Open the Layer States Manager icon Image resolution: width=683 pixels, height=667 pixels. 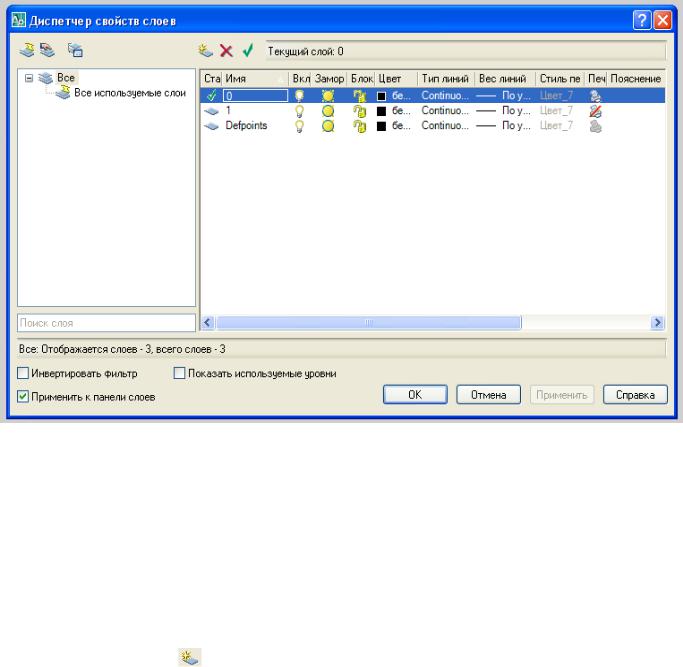(75, 50)
